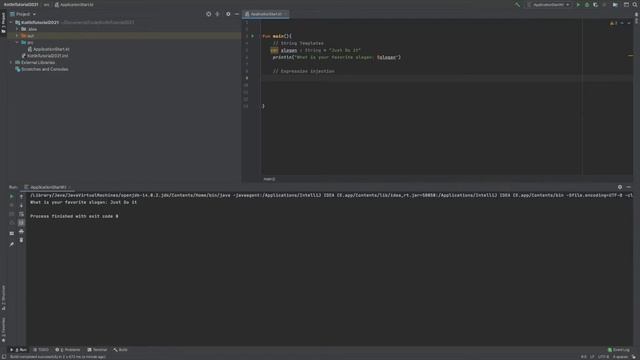
Task: Expand the out folder
Action: pos(17,36)
